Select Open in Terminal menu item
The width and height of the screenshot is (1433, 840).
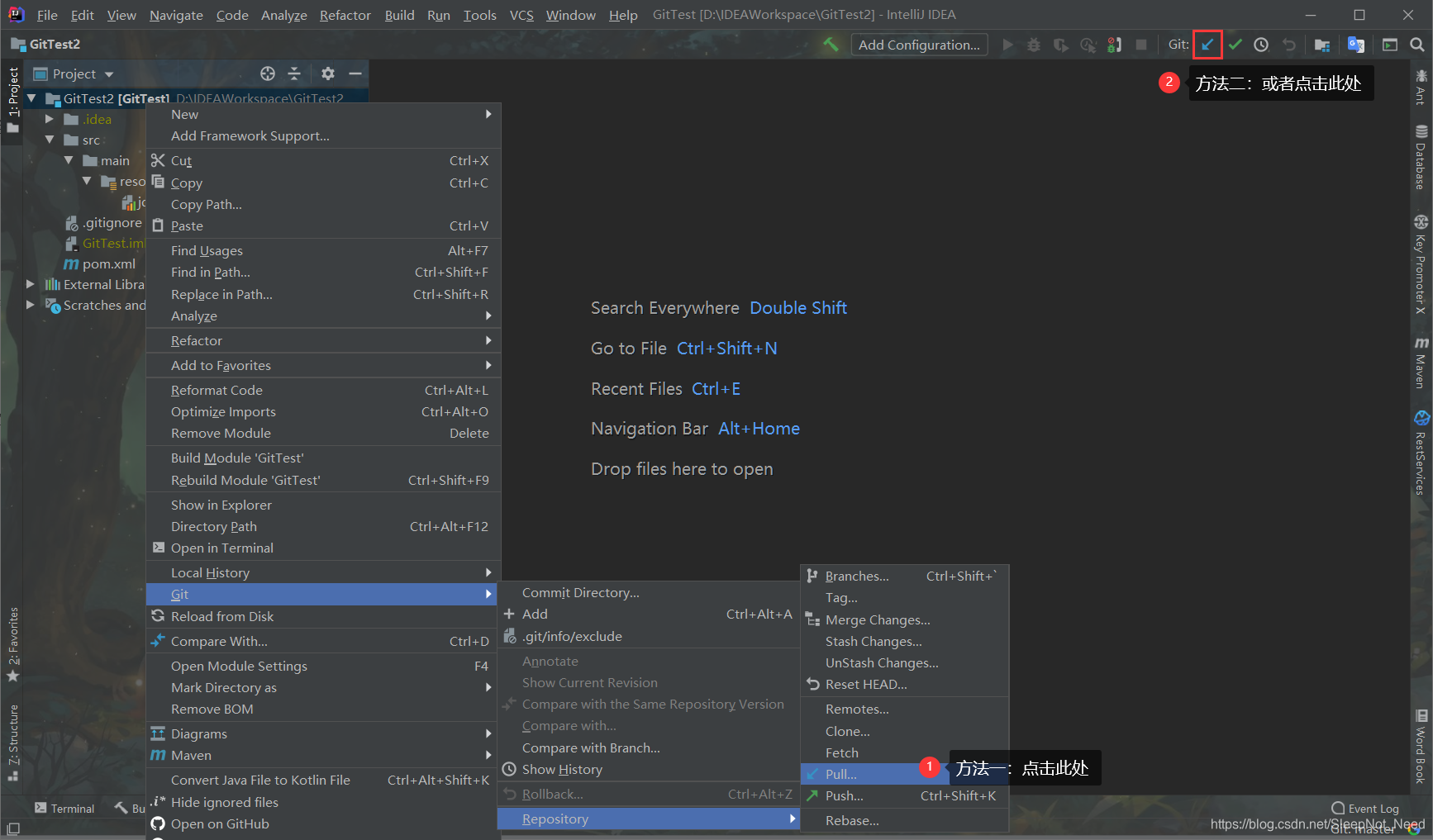coord(323,548)
